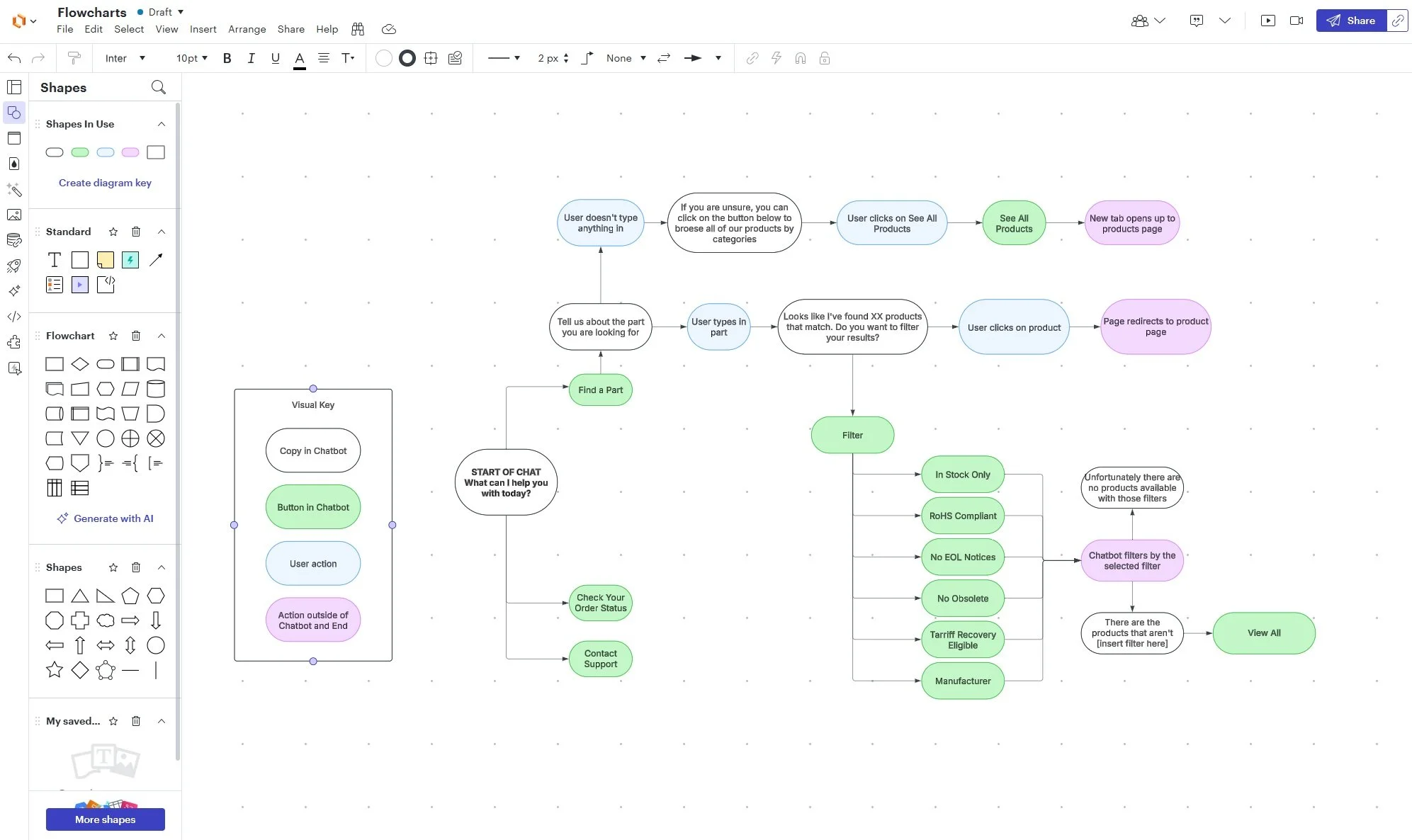This screenshot has width=1412, height=840.
Task: Click the star shape in Shapes library
Action: pos(55,670)
